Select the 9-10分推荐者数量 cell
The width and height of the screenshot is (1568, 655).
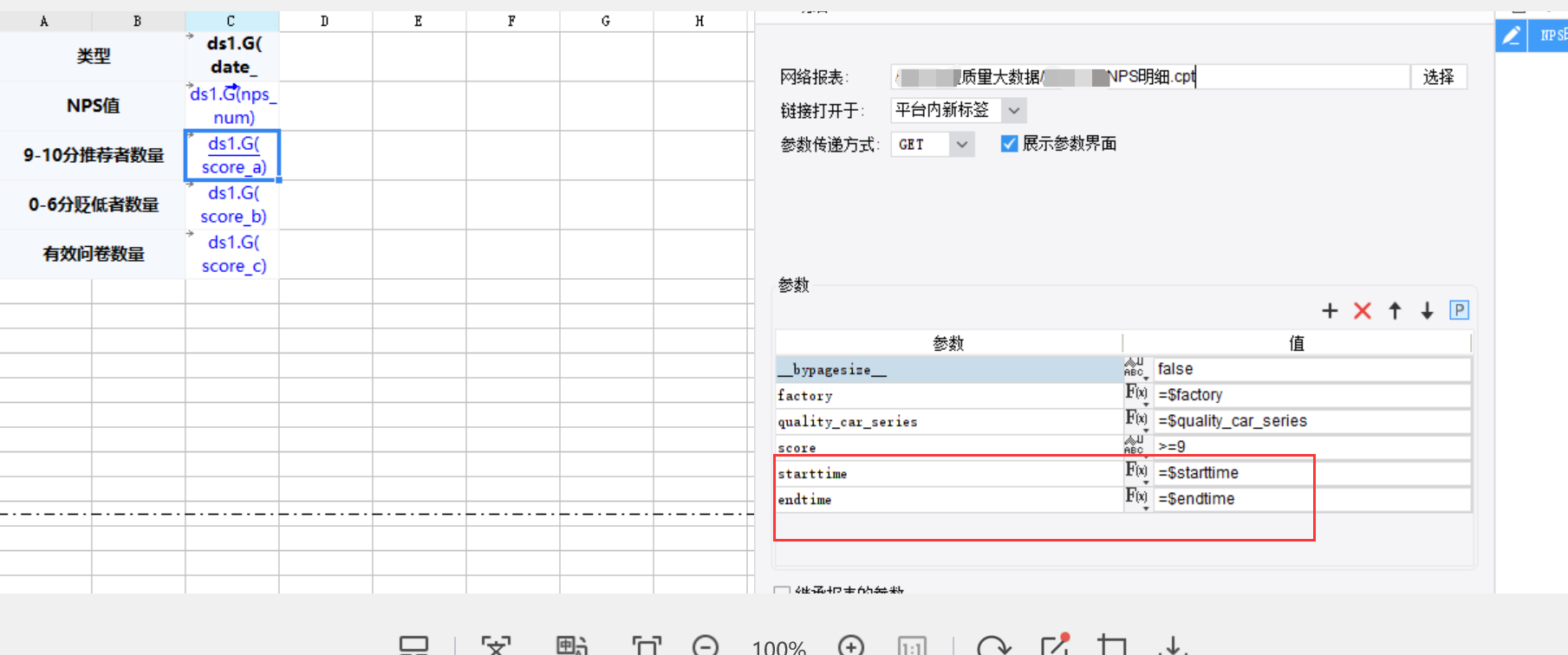pyautogui.click(x=93, y=155)
